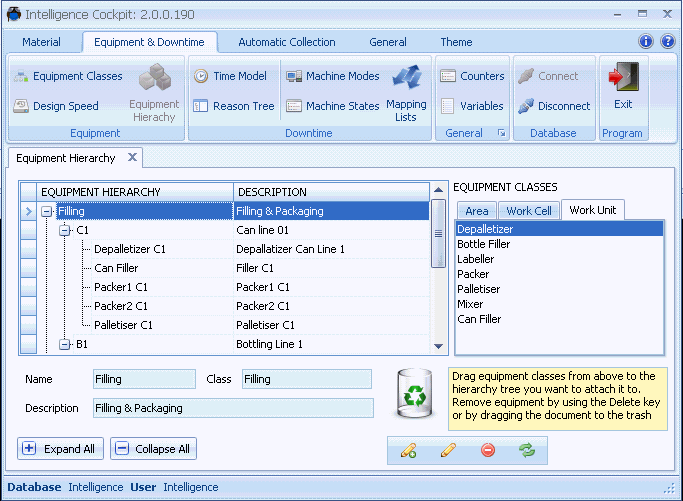The width and height of the screenshot is (683, 501).
Task: Click the red delete icon in bottom toolbar
Action: [488, 450]
